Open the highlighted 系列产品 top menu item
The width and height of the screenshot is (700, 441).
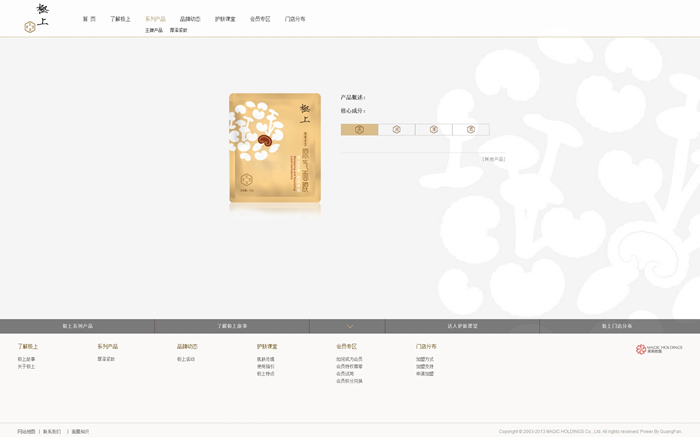point(155,19)
